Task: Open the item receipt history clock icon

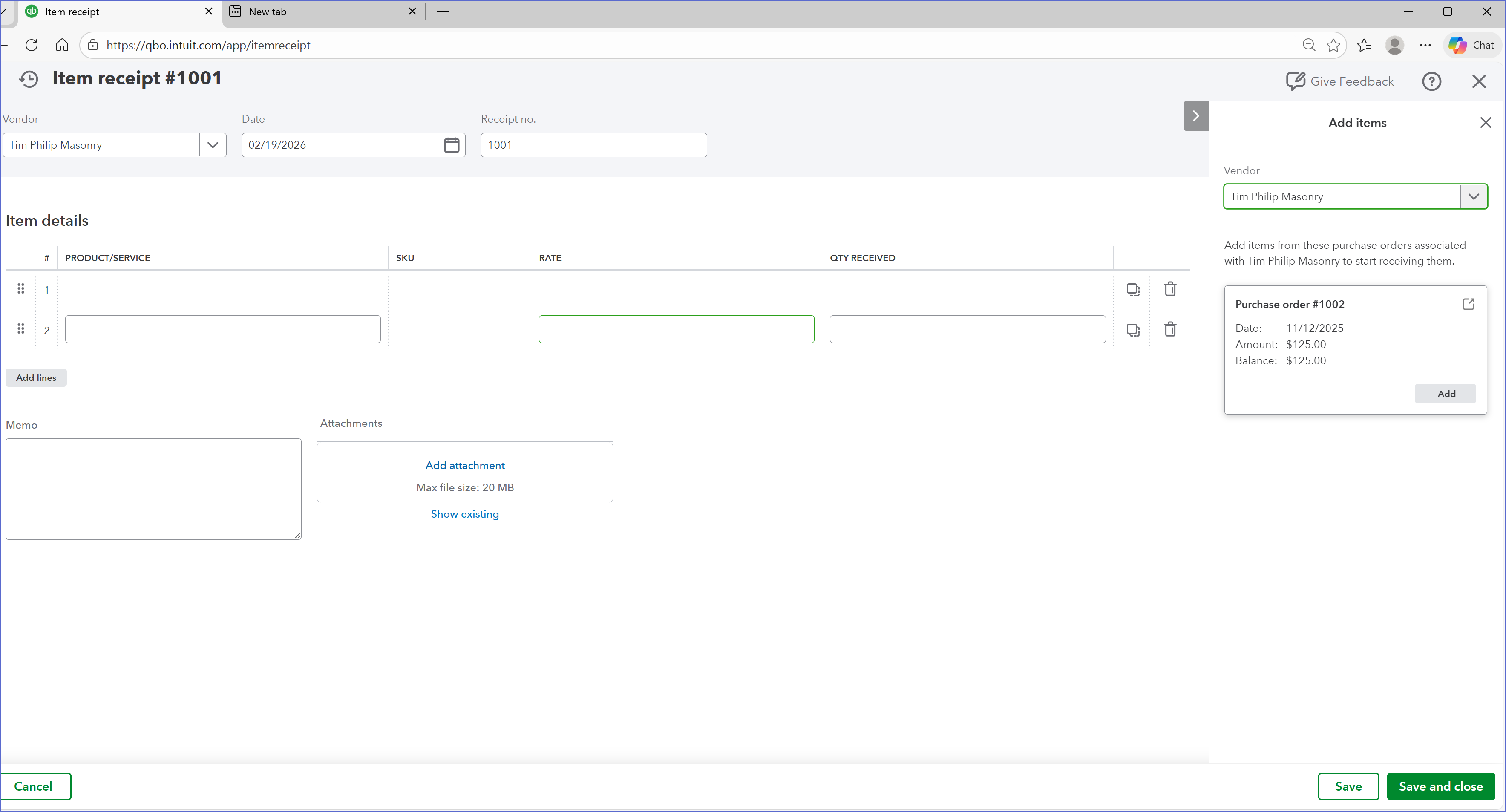Action: 28,79
